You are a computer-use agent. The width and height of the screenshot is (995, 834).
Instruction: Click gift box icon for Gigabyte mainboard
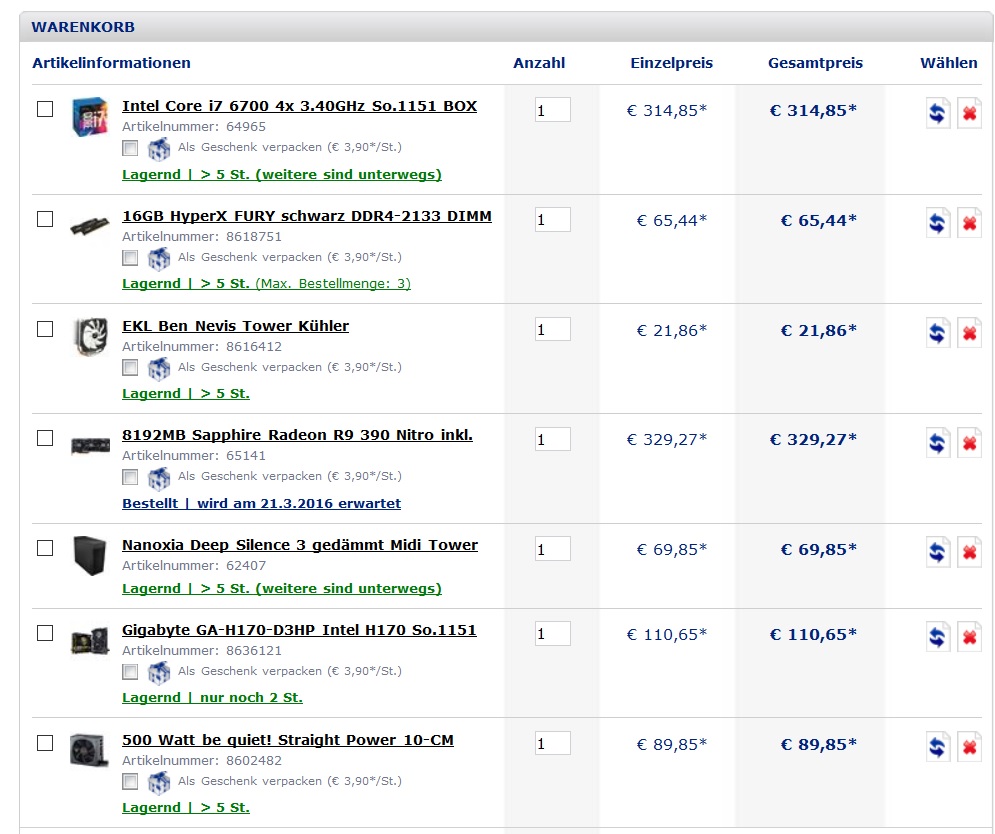tap(159, 673)
